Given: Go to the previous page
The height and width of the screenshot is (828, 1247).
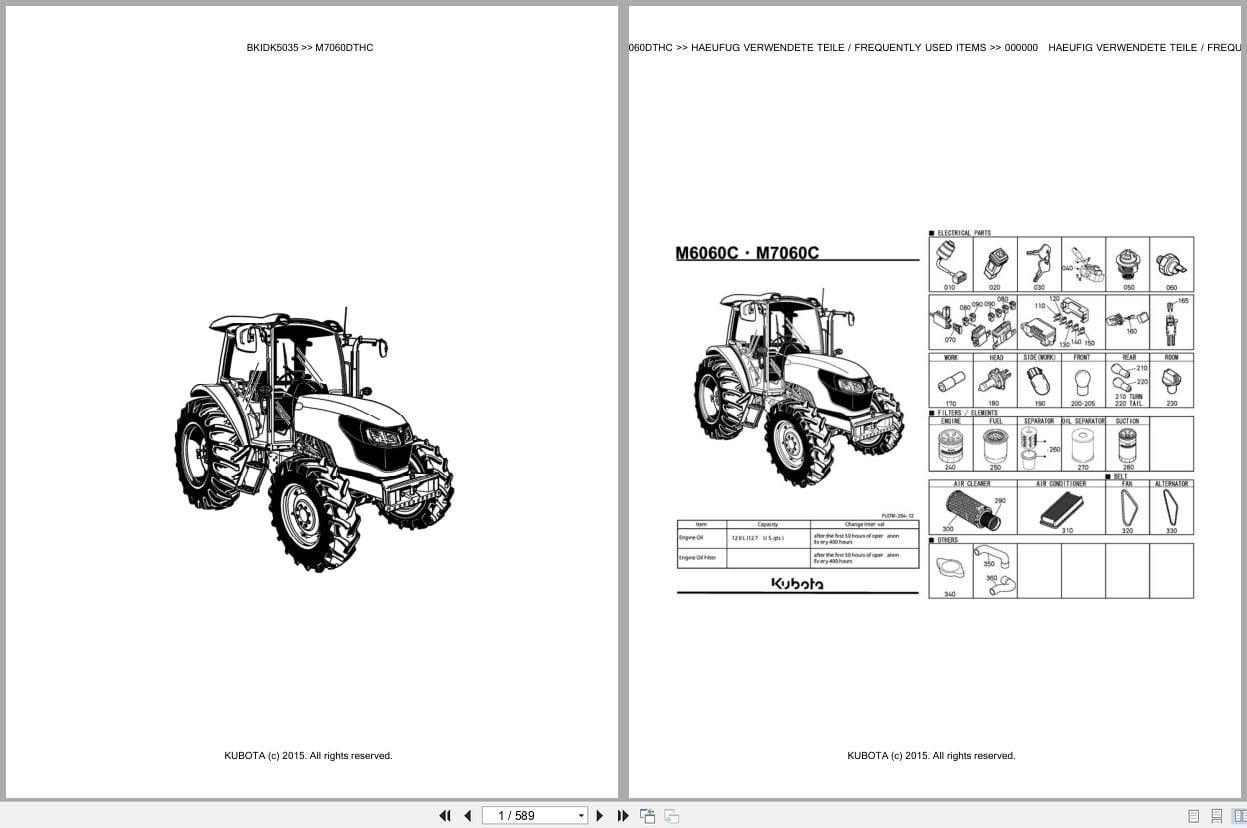Looking at the screenshot, I should coord(467,816).
